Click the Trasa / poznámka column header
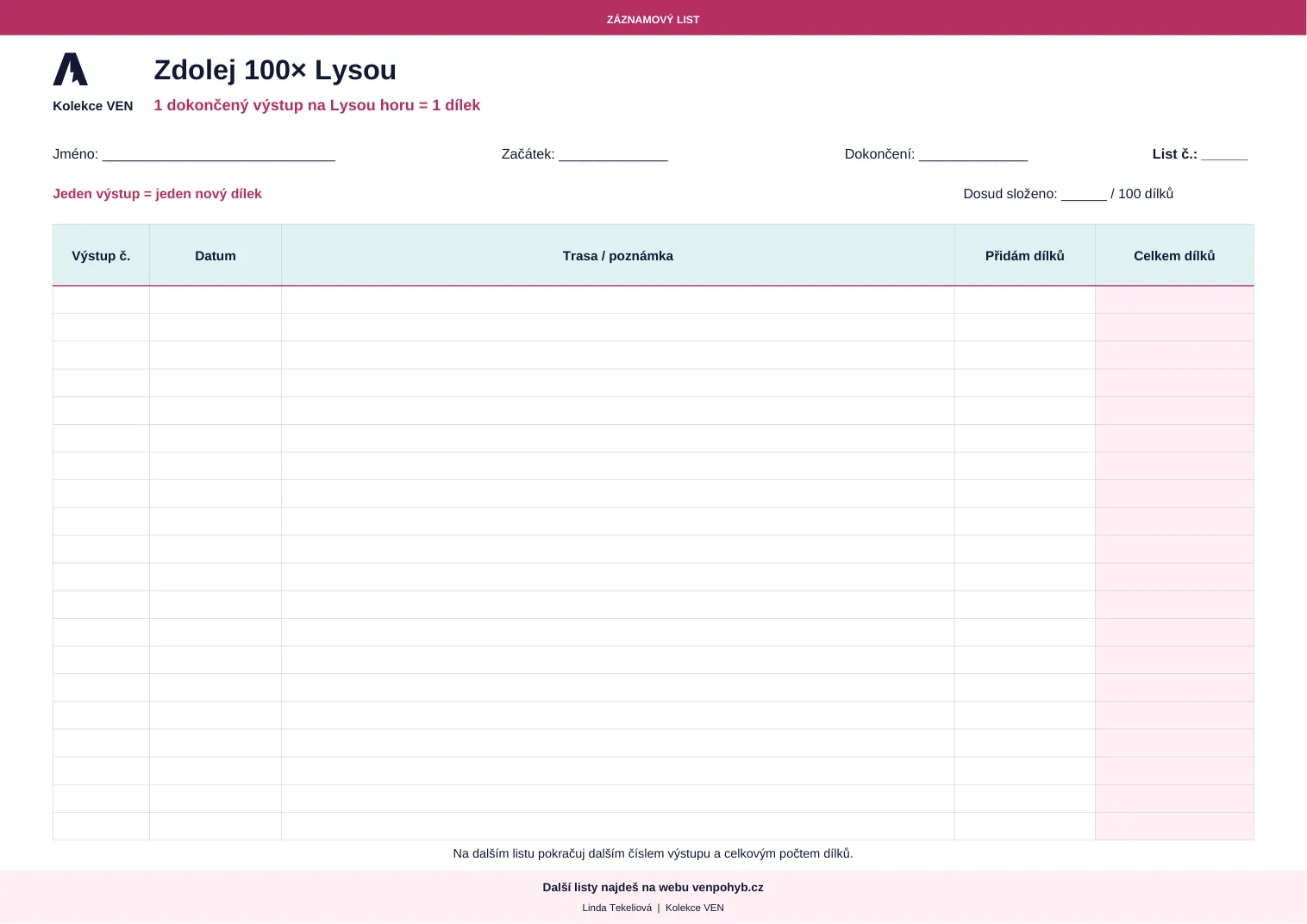 pyautogui.click(x=618, y=256)
